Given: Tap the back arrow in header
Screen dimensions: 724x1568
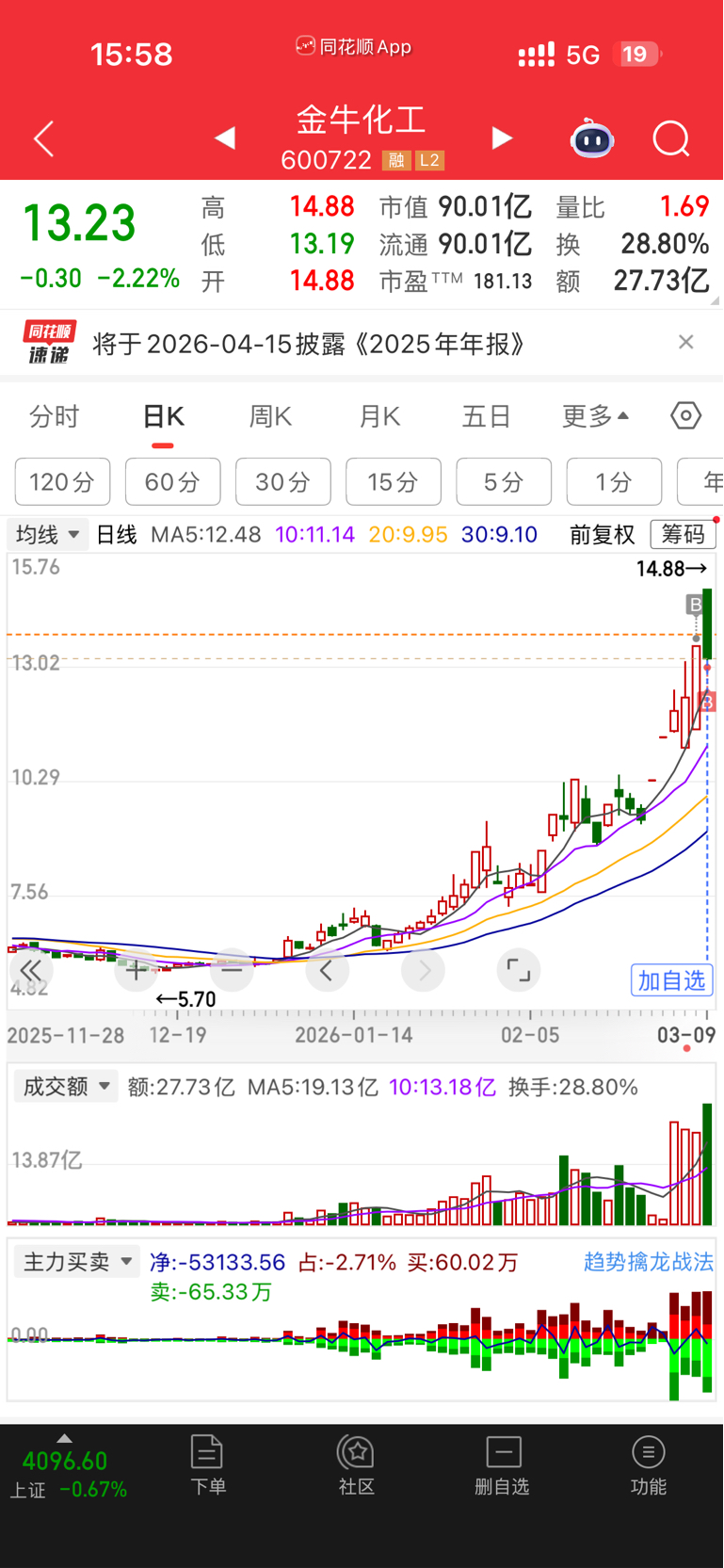Looking at the screenshot, I should pos(44,139).
